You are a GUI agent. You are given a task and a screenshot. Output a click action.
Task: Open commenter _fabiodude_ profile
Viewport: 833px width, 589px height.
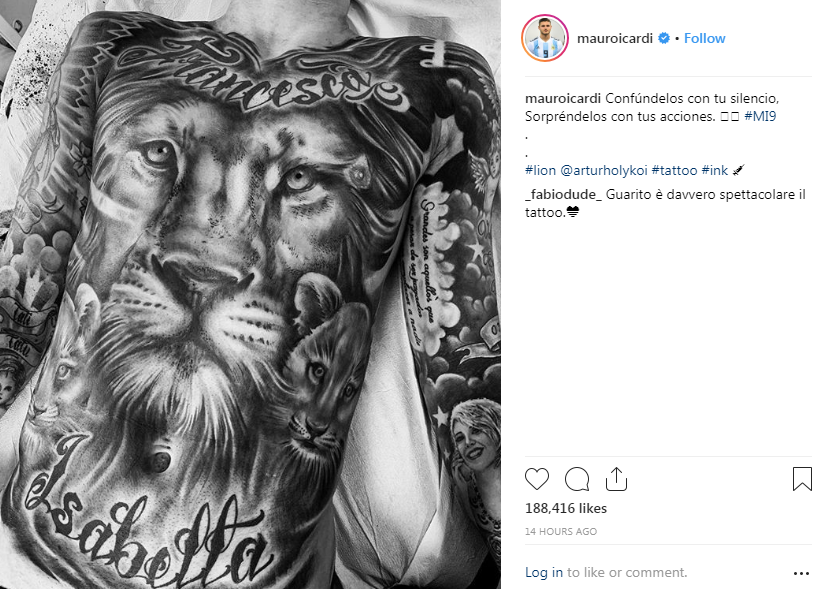coord(563,194)
